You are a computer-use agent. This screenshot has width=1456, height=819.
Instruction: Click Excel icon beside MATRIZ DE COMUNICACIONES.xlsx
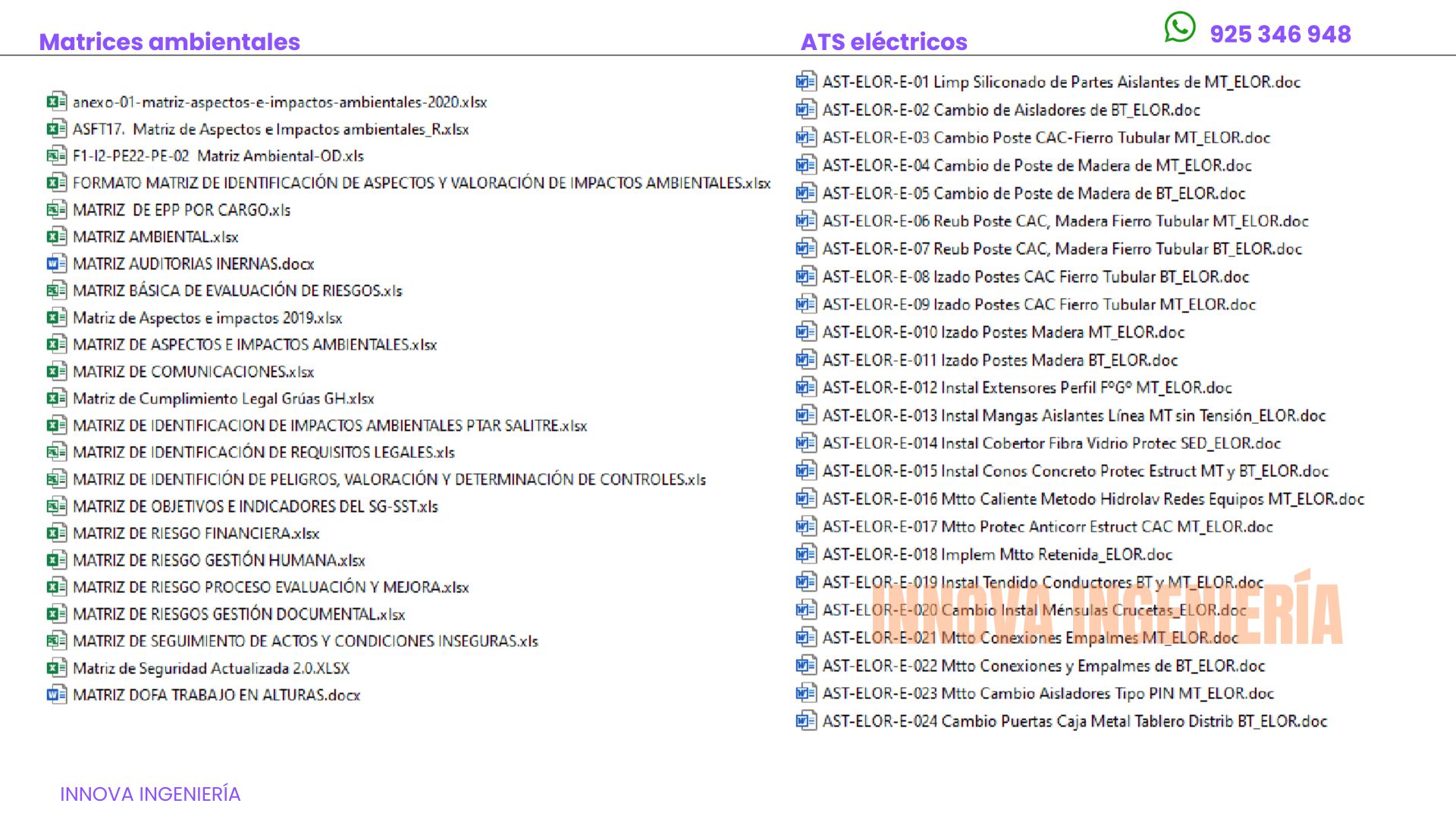[56, 372]
